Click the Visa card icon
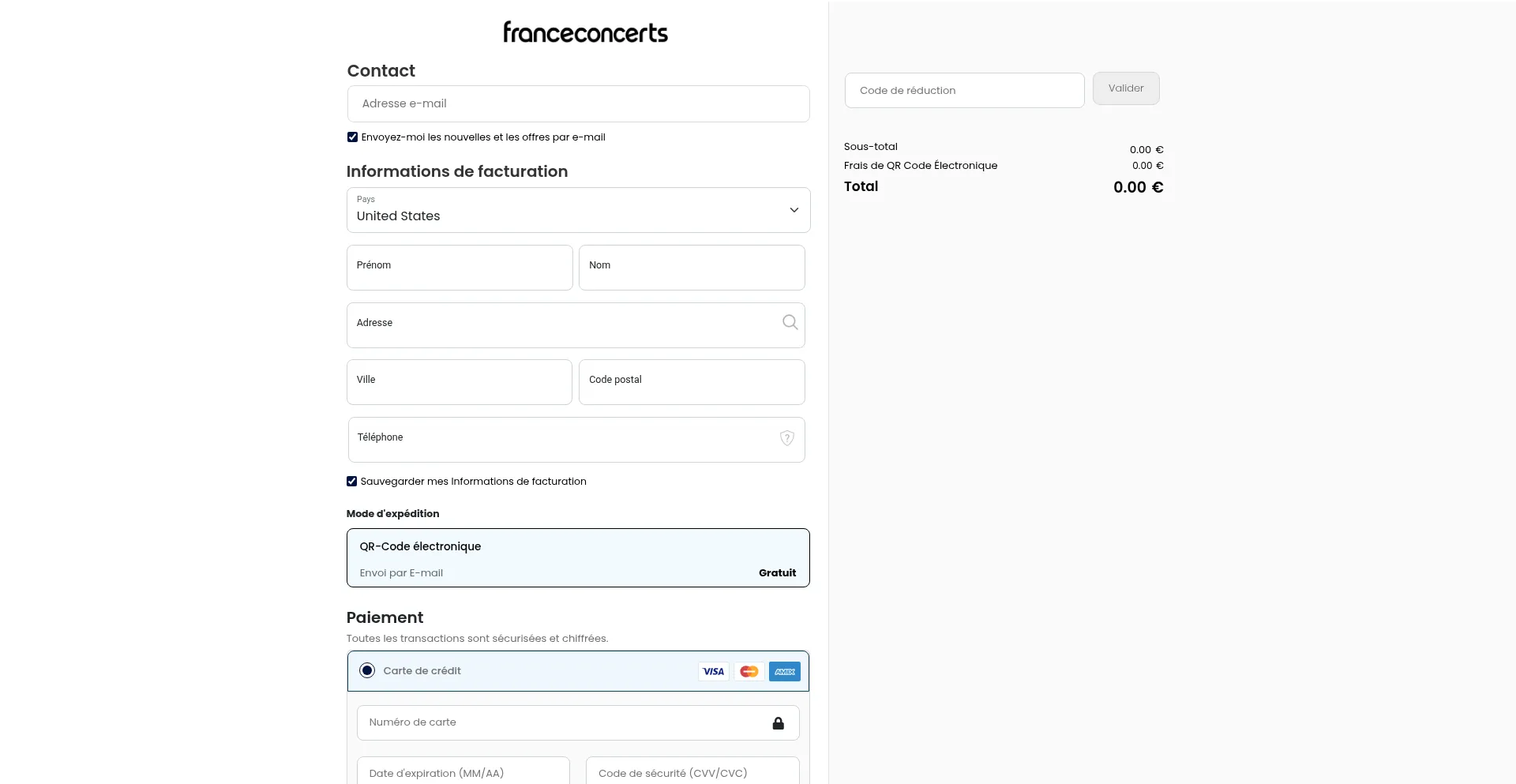Image resolution: width=1516 pixels, height=784 pixels. (714, 672)
